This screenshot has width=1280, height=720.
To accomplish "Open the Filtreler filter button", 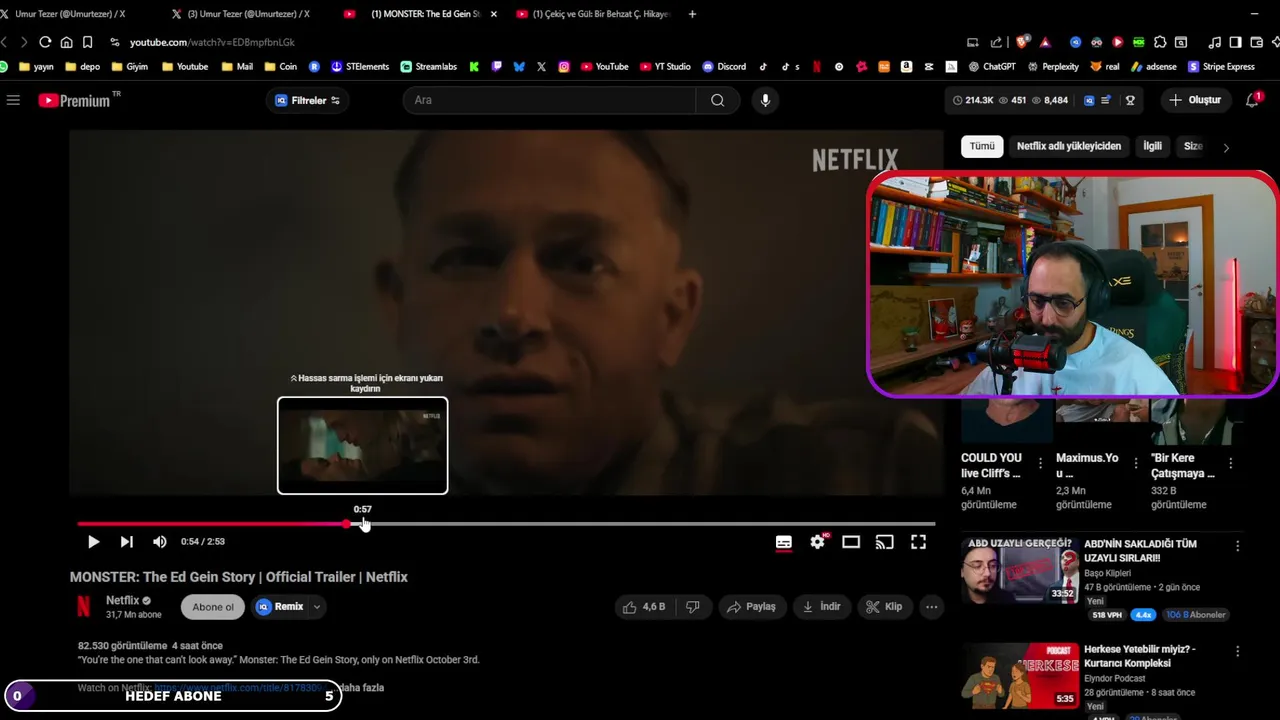I will [307, 100].
